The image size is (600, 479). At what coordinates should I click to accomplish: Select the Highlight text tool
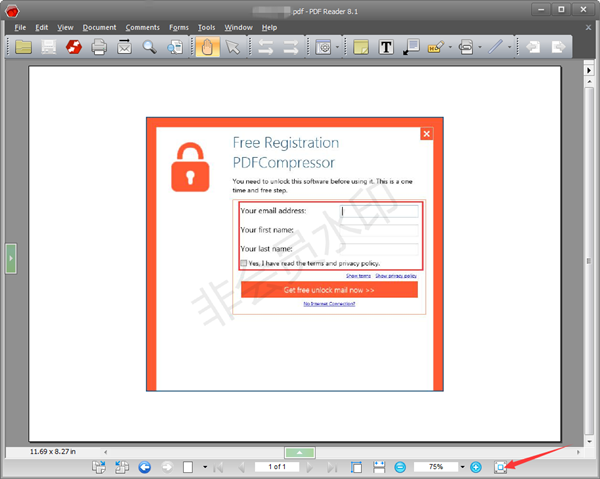click(436, 47)
